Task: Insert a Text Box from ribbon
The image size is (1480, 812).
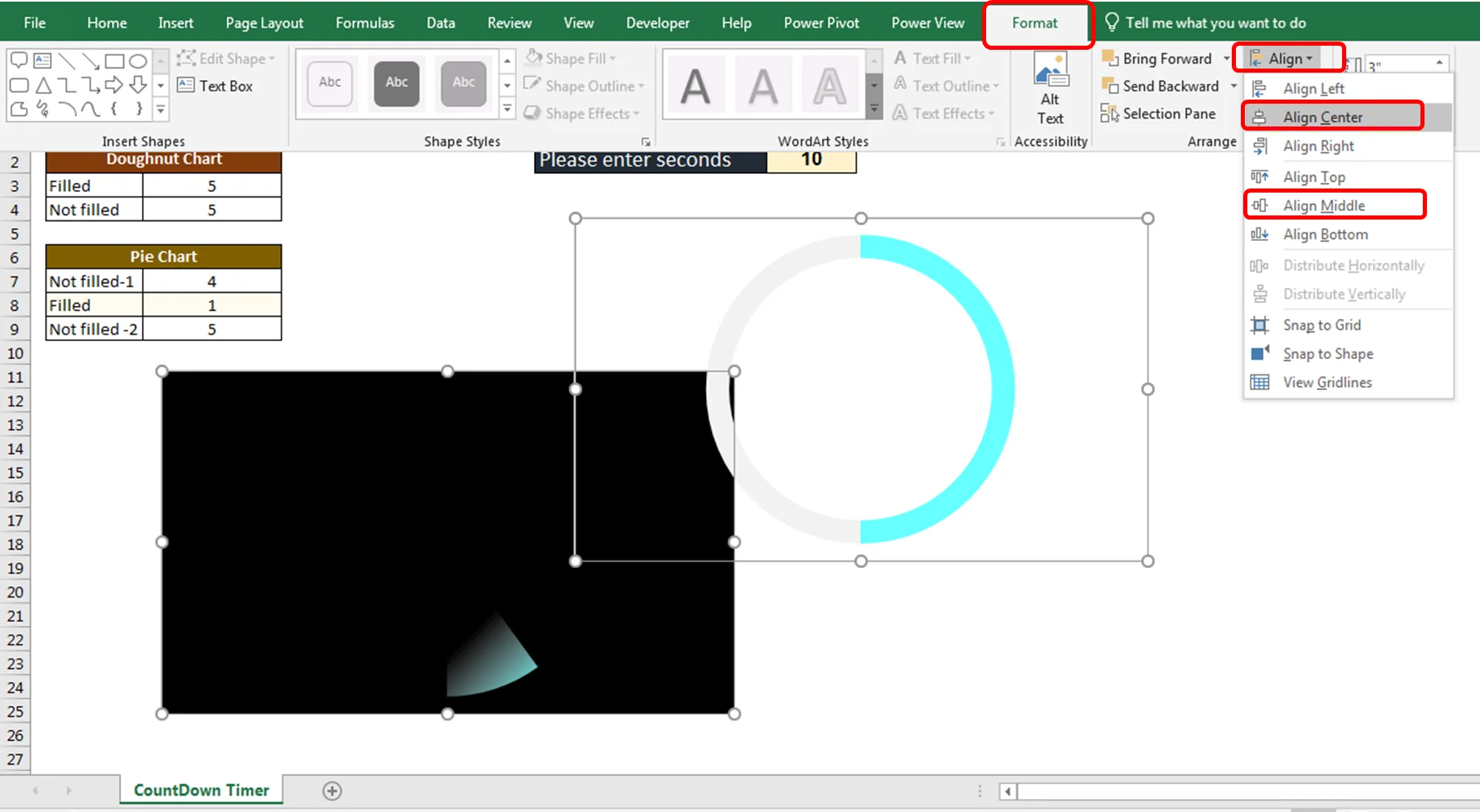Action: pos(216,86)
